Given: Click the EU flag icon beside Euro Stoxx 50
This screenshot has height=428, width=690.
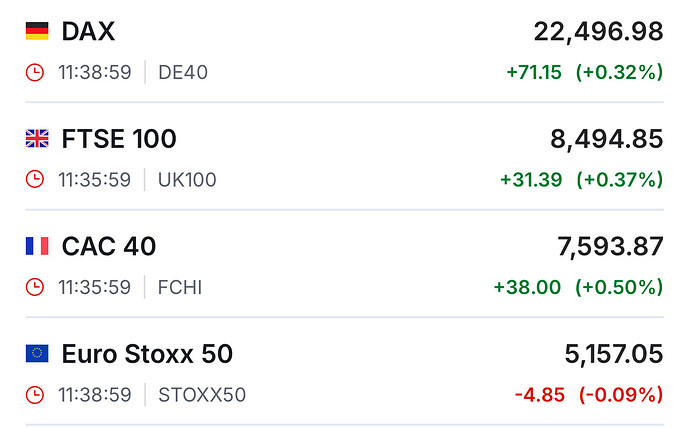Looking at the screenshot, I should (x=37, y=353).
